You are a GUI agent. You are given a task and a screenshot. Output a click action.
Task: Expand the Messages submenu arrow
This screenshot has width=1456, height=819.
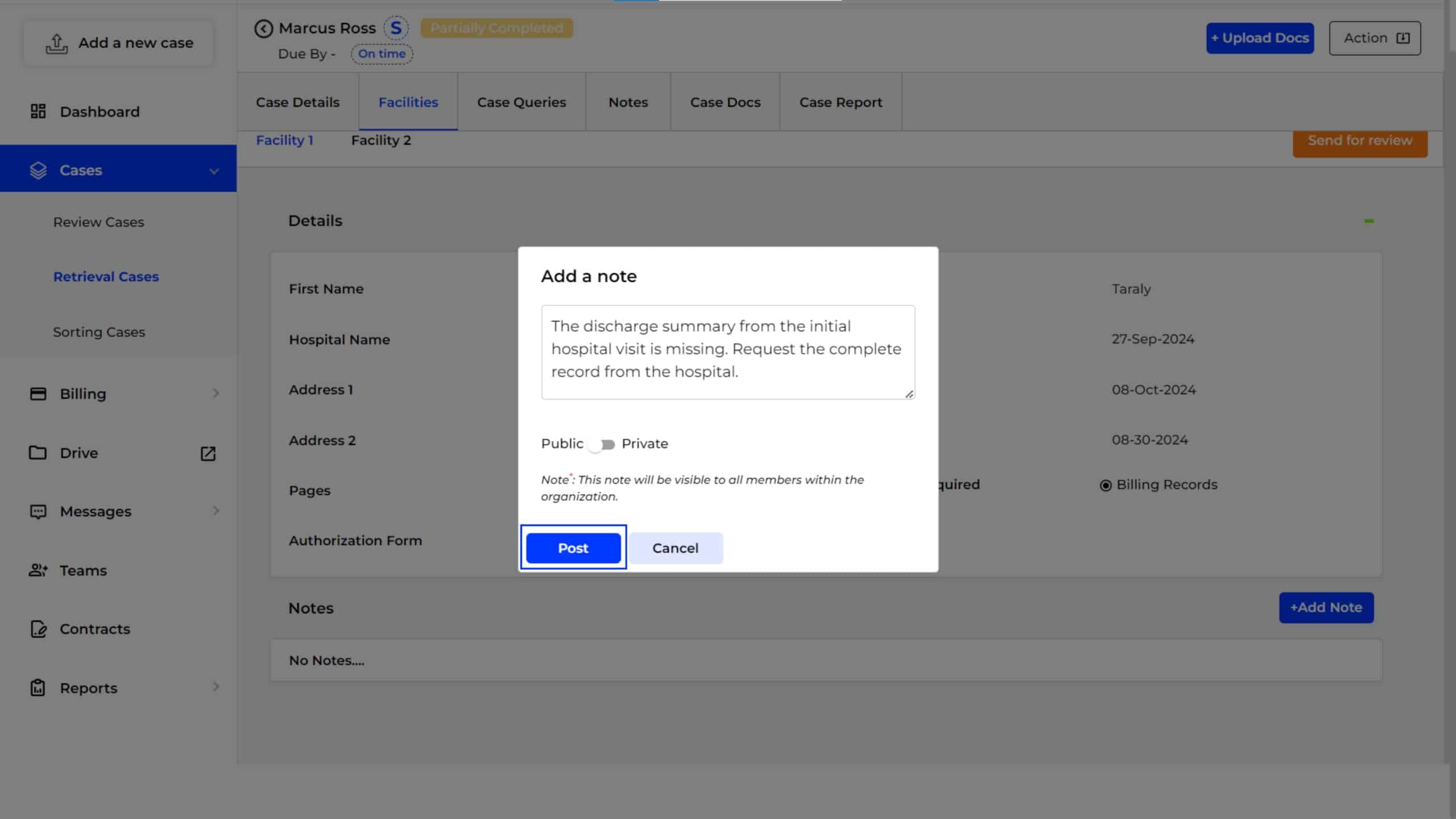[216, 511]
